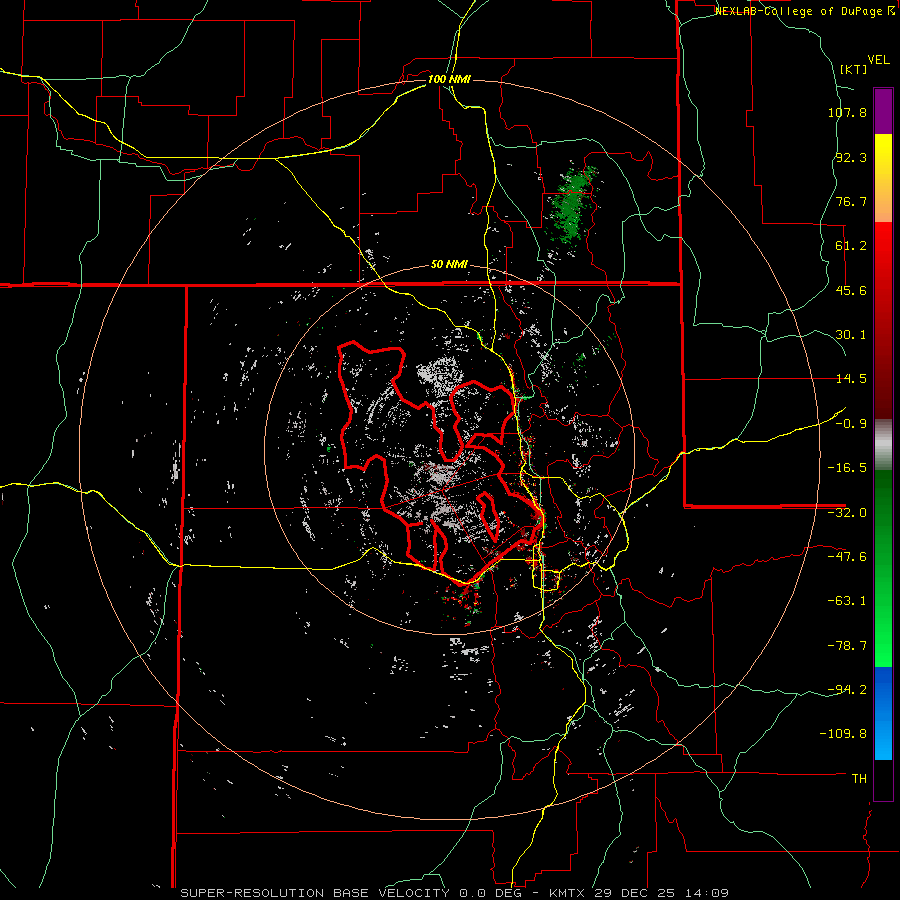Click the 100 NMI range ring label
900x900 pixels.
pos(449,79)
